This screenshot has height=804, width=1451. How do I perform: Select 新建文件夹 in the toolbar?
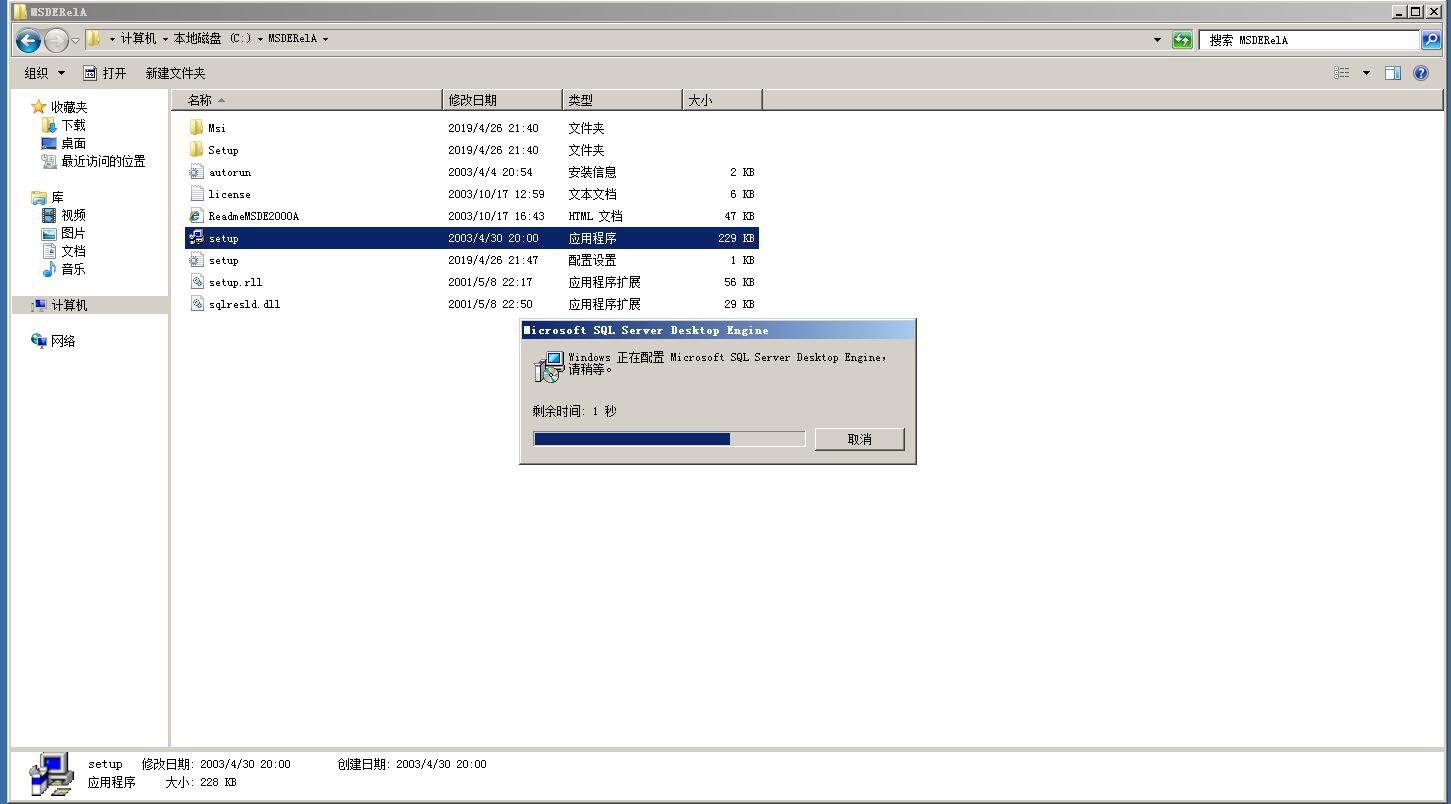pyautogui.click(x=175, y=72)
